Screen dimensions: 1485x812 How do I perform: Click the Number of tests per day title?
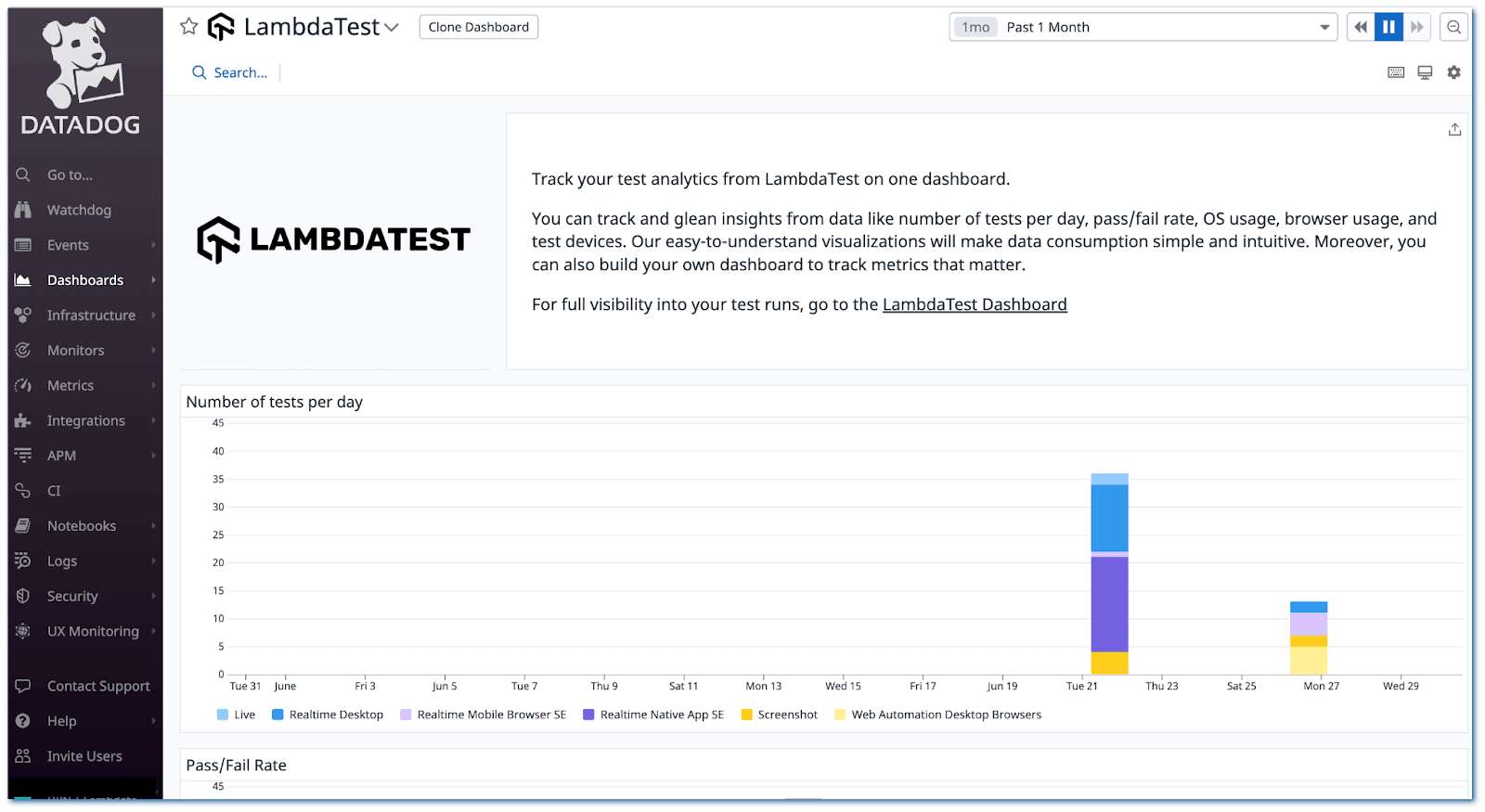[275, 402]
